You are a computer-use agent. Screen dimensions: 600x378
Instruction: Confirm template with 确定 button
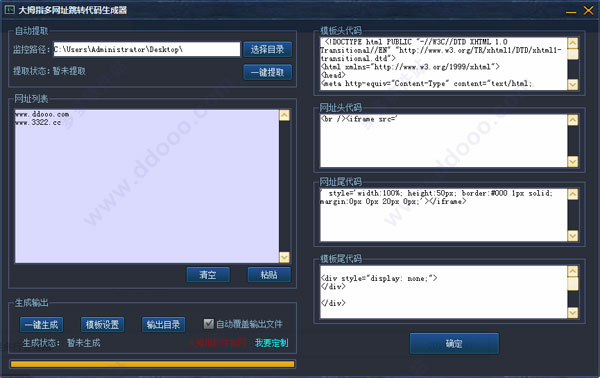coord(454,344)
